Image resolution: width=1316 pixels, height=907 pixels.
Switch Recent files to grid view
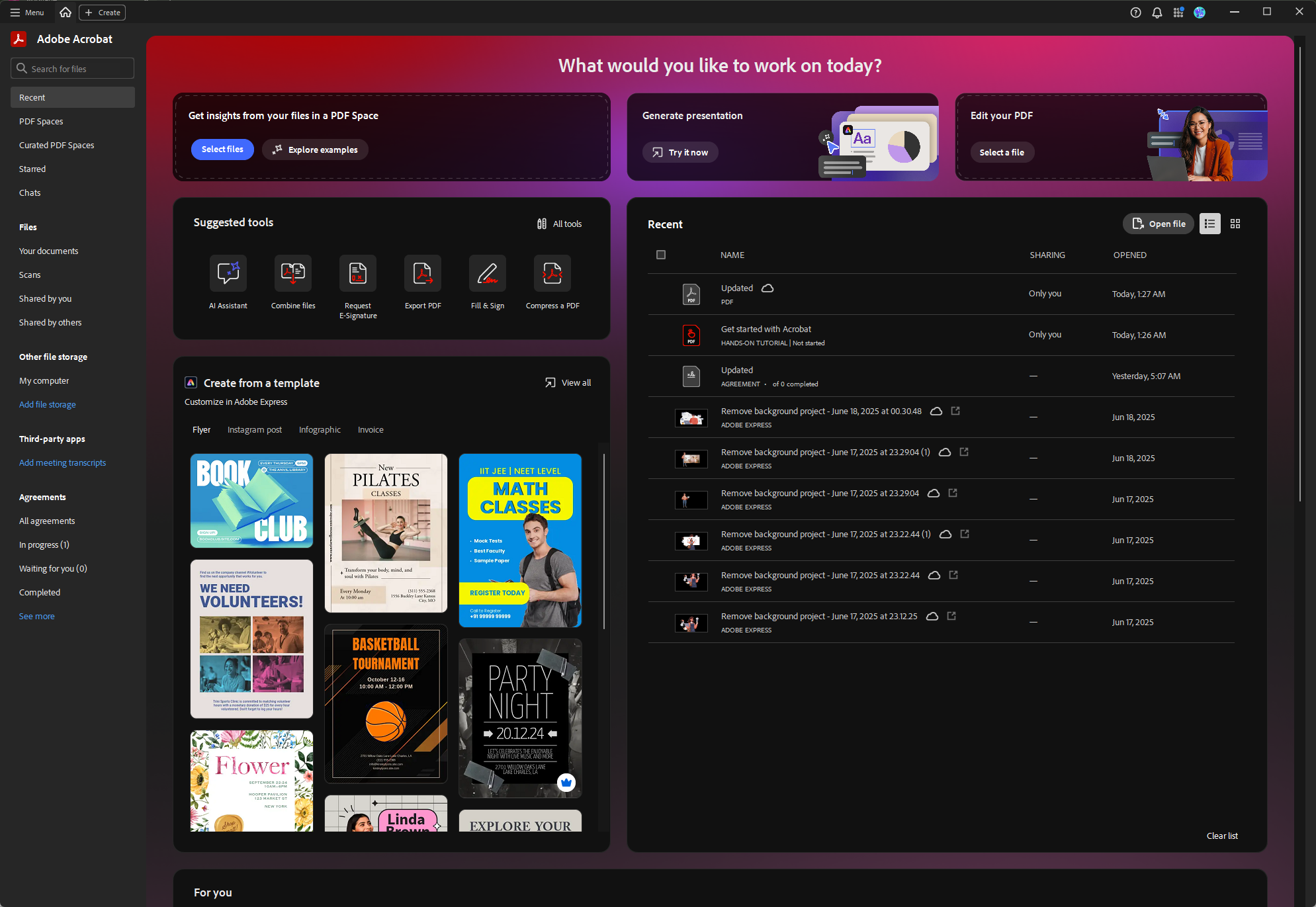coord(1235,224)
